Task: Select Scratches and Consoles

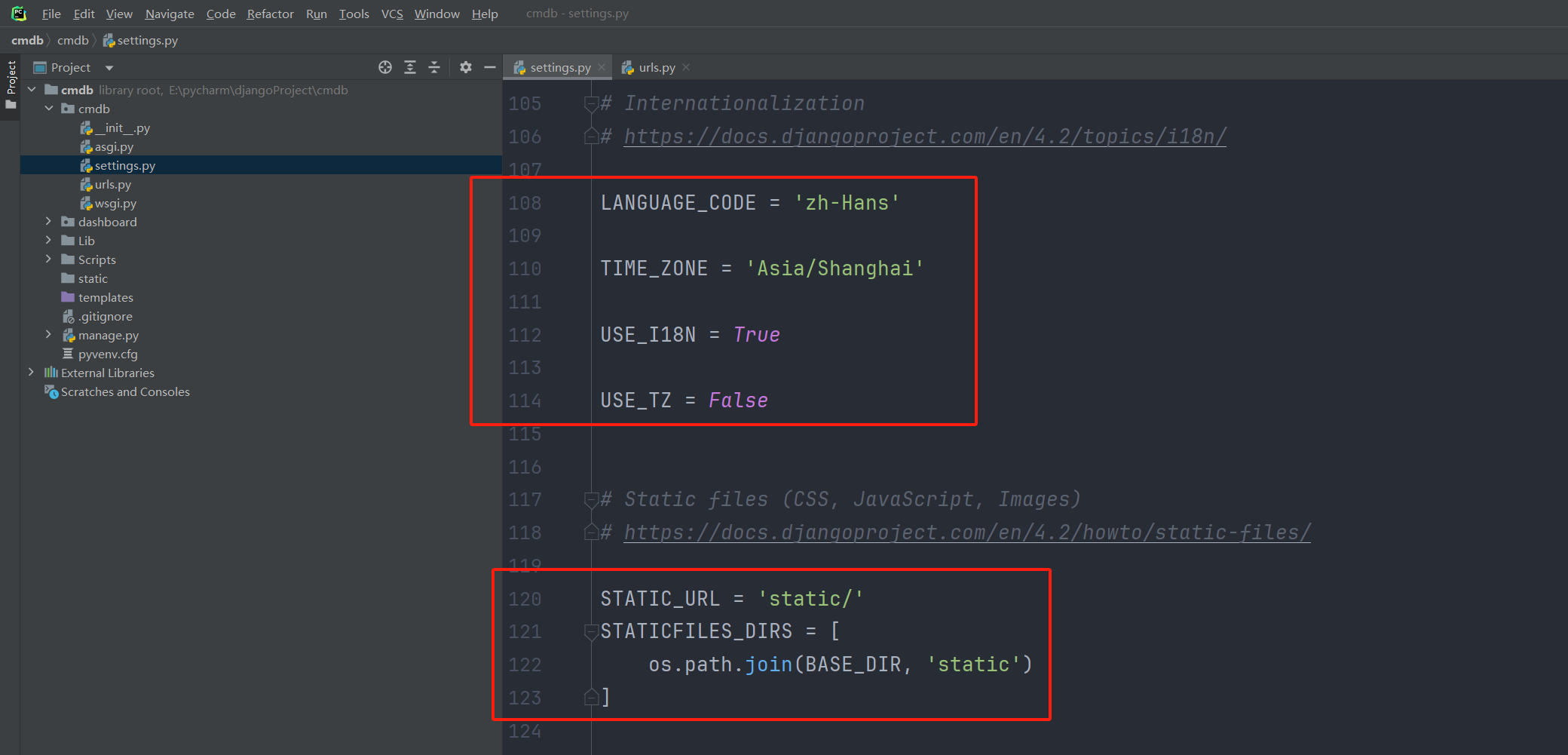Action: tap(117, 391)
